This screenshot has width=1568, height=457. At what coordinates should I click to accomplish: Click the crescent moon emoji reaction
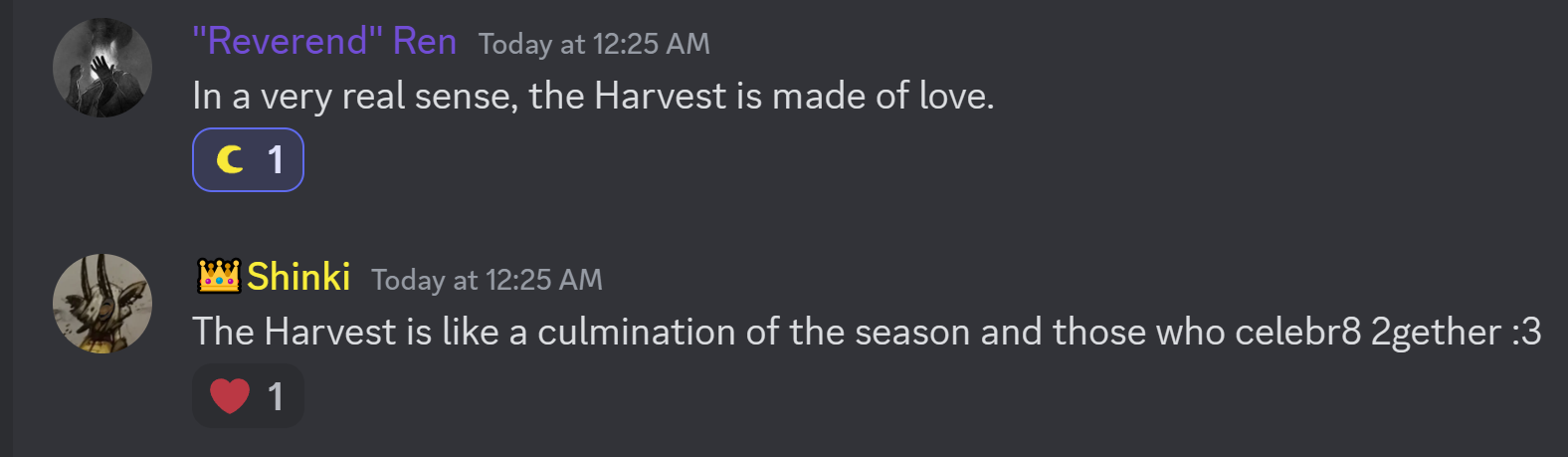(x=230, y=159)
